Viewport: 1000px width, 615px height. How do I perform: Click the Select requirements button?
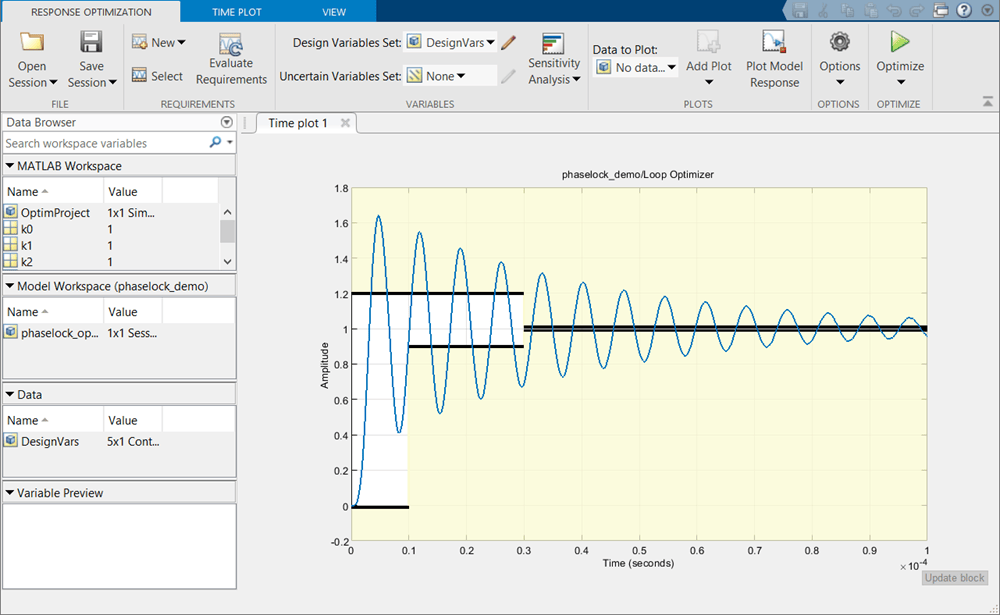[158, 76]
